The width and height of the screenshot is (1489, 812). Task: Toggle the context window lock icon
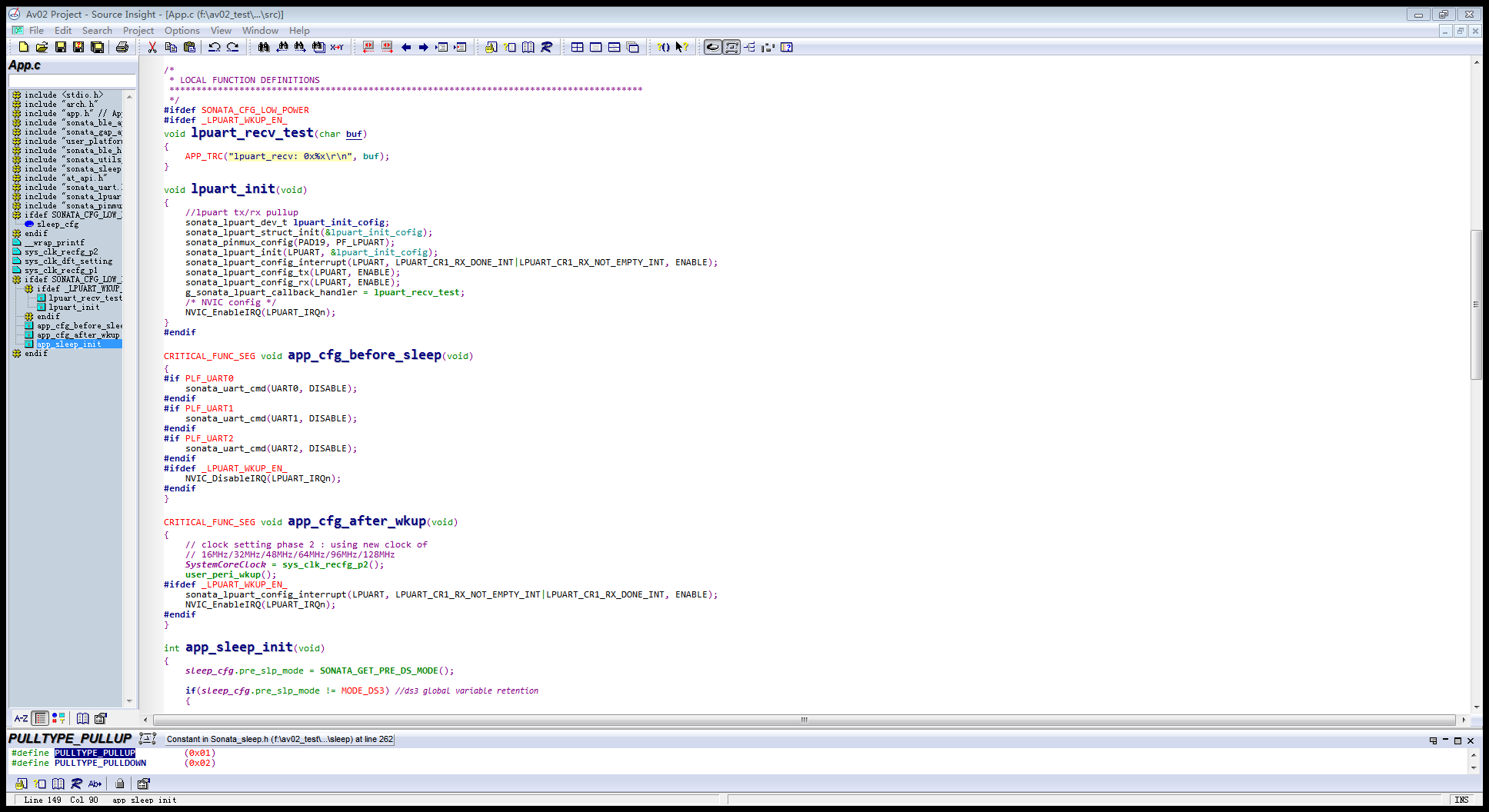pos(120,784)
